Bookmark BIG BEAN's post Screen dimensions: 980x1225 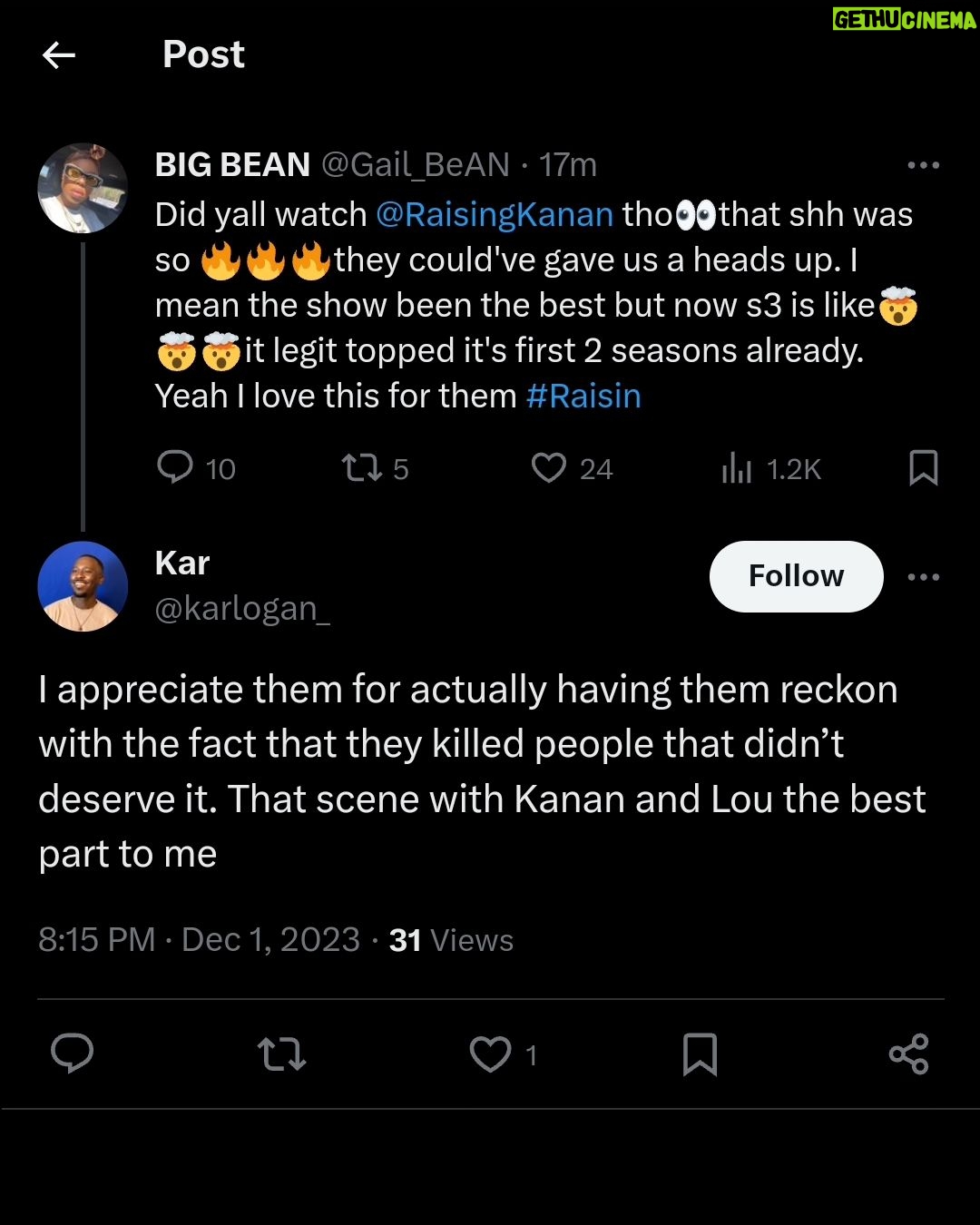pyautogui.click(x=923, y=468)
